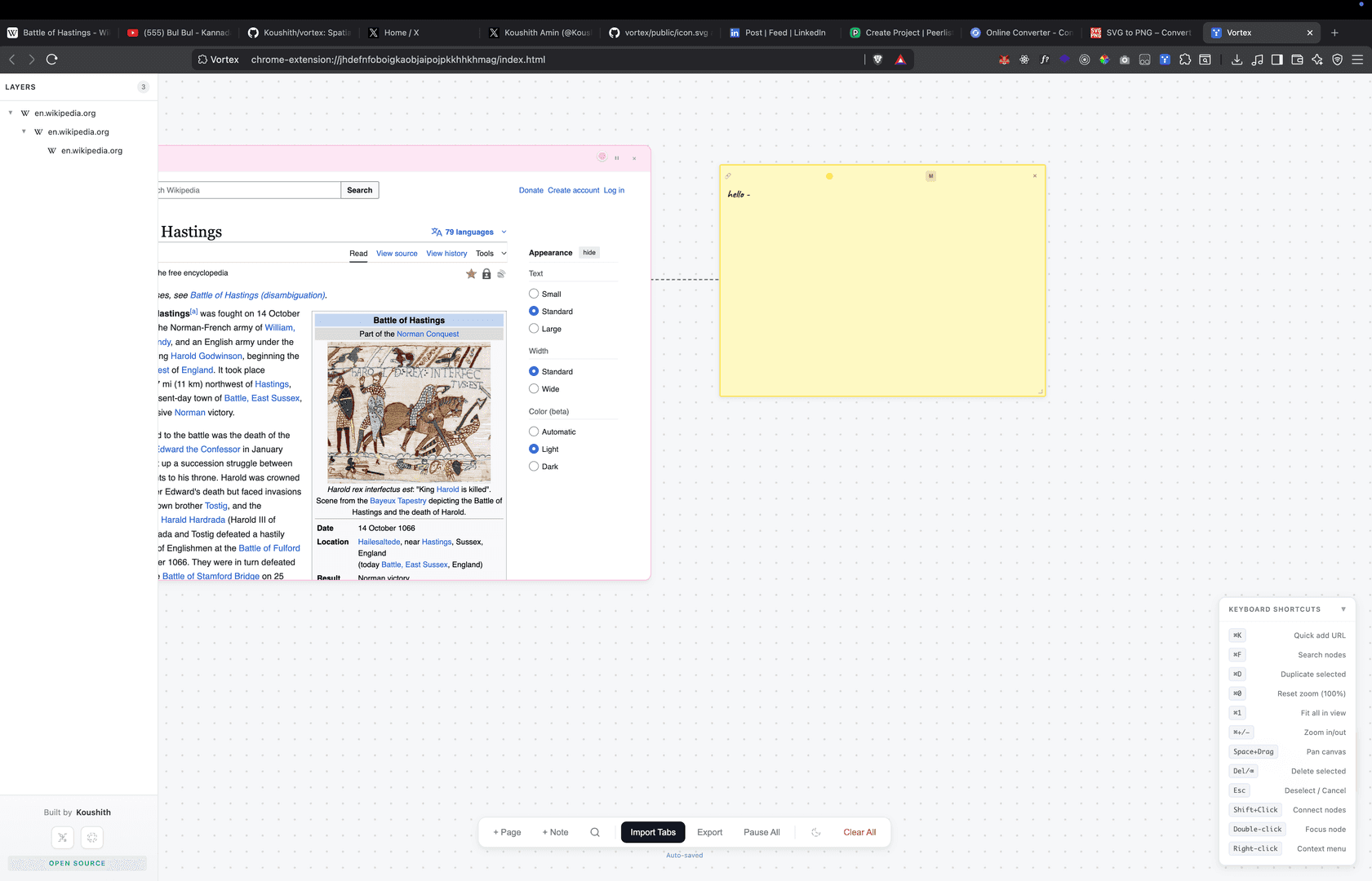Expand the first en.wikipedia.org layer entry

click(x=10, y=113)
